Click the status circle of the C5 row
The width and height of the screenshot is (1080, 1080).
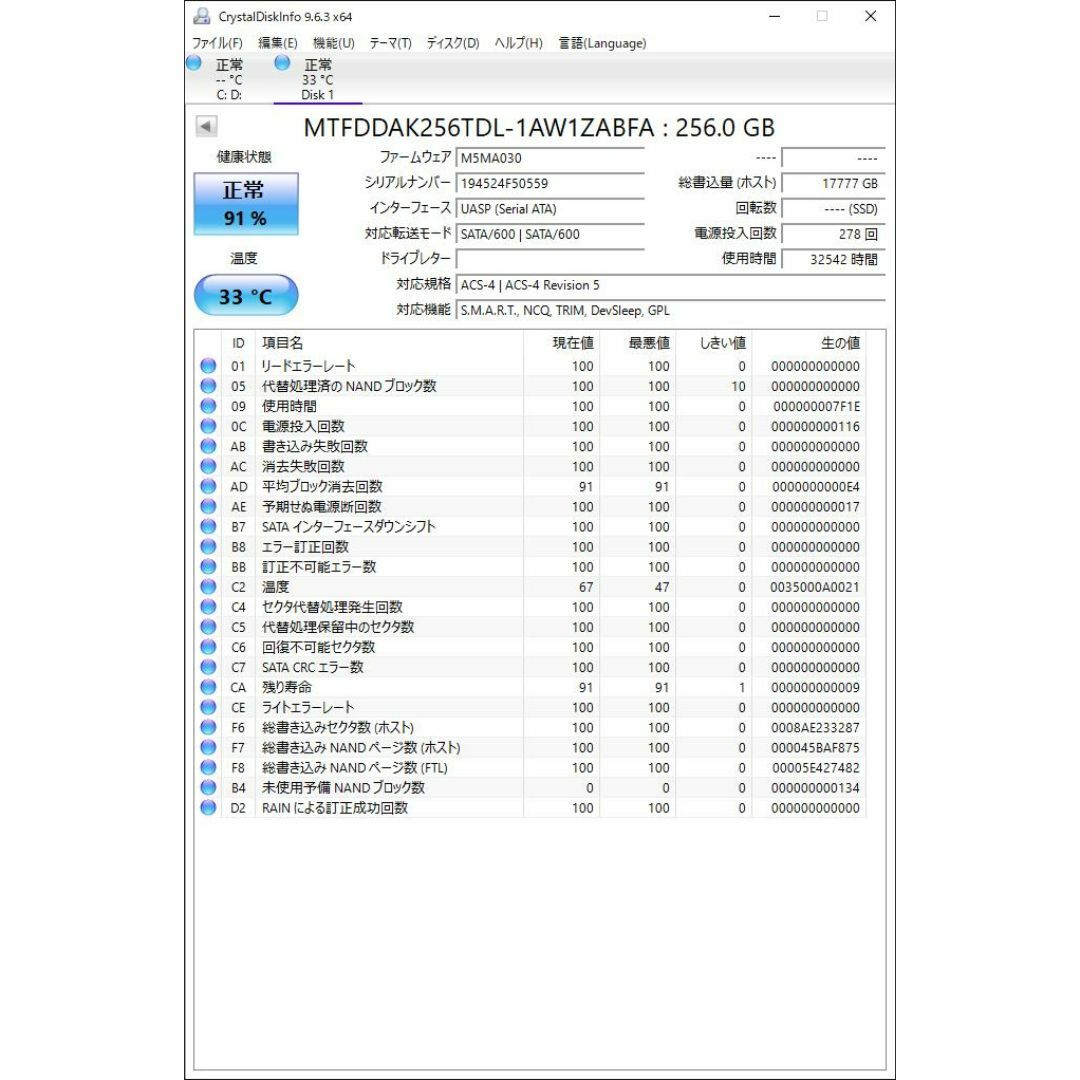point(208,627)
